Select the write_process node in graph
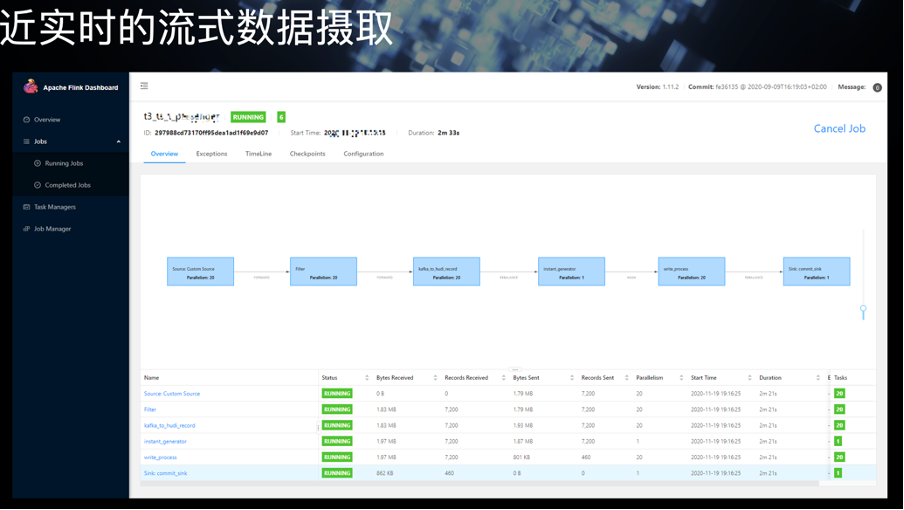 click(x=691, y=271)
